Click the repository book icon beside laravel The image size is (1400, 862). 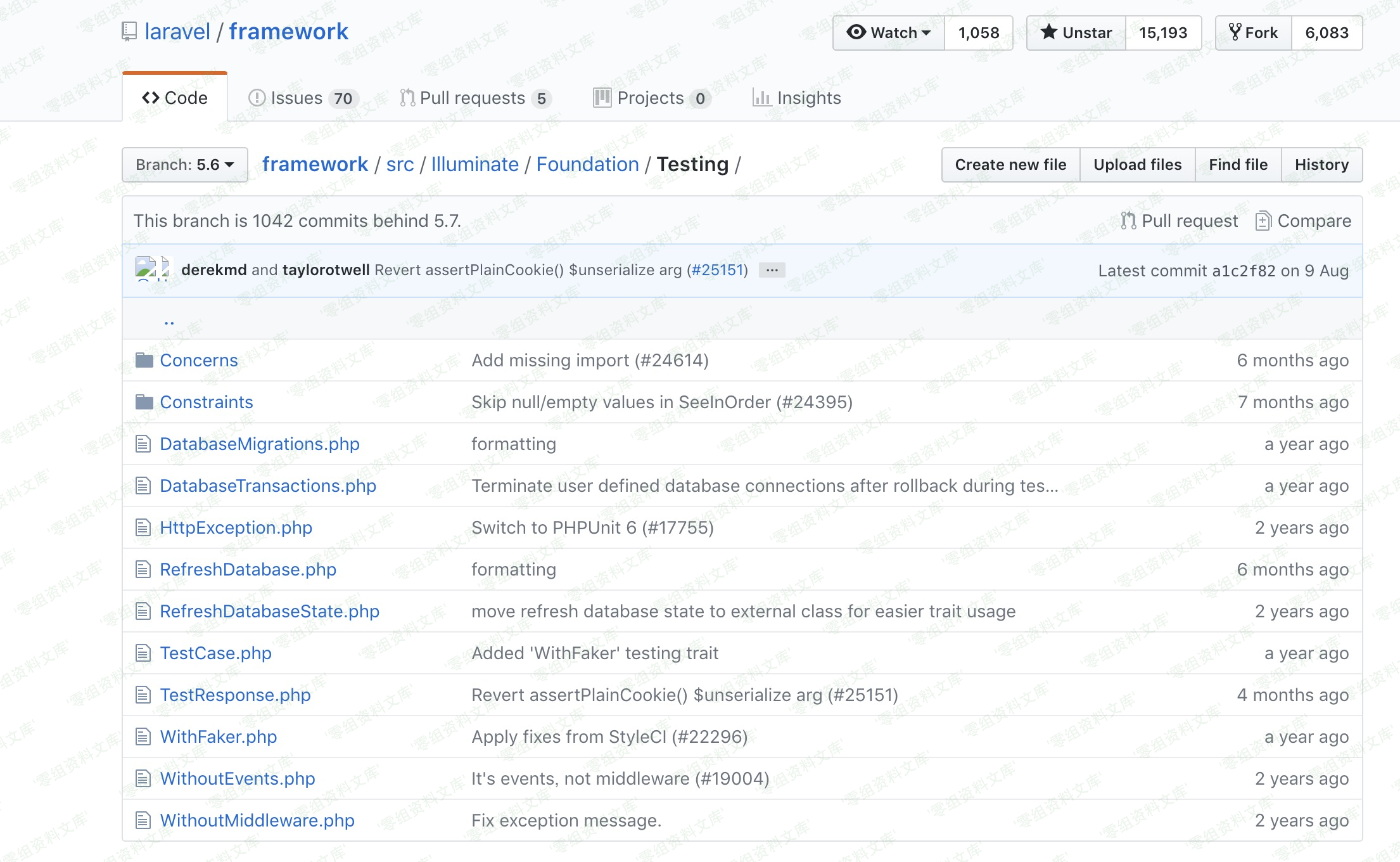[x=129, y=31]
